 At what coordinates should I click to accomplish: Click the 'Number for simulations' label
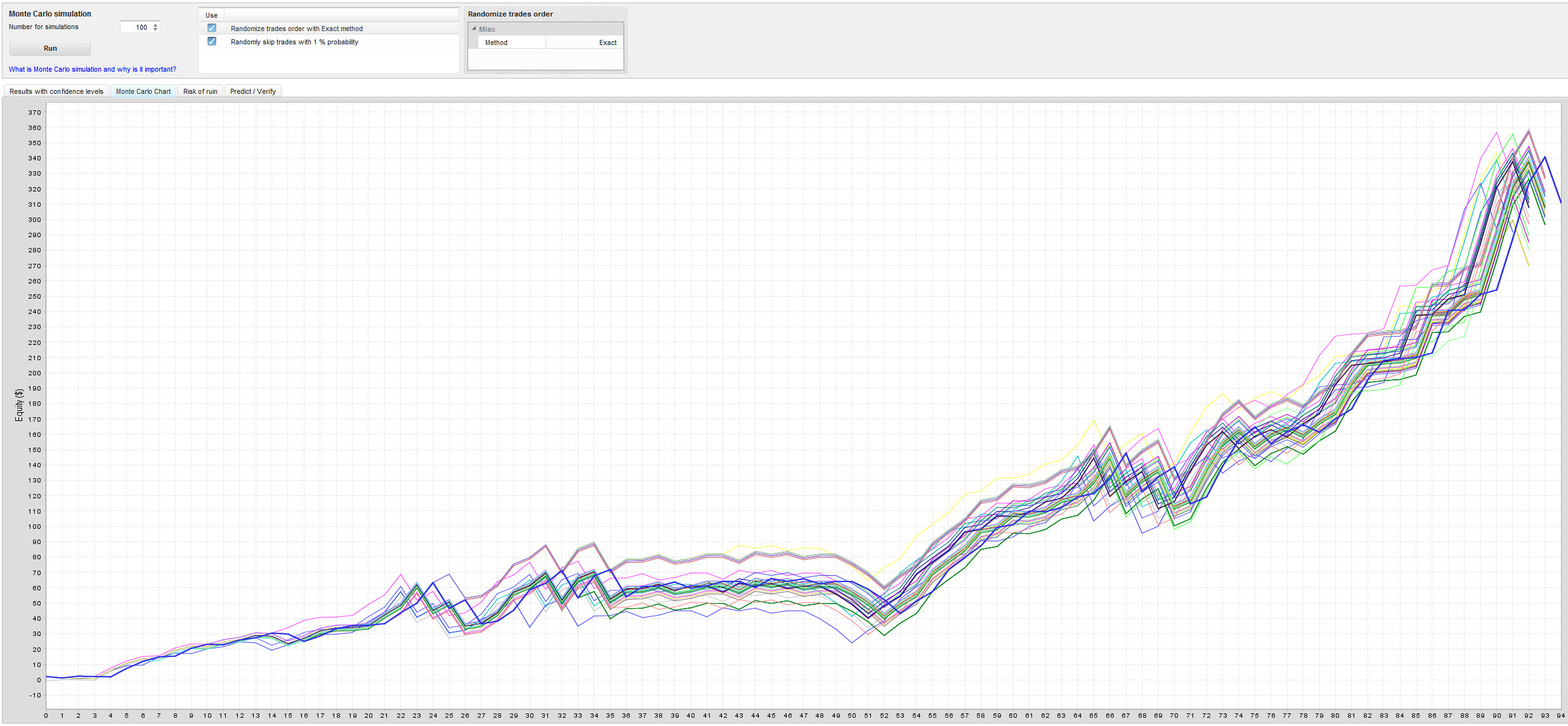tap(44, 27)
